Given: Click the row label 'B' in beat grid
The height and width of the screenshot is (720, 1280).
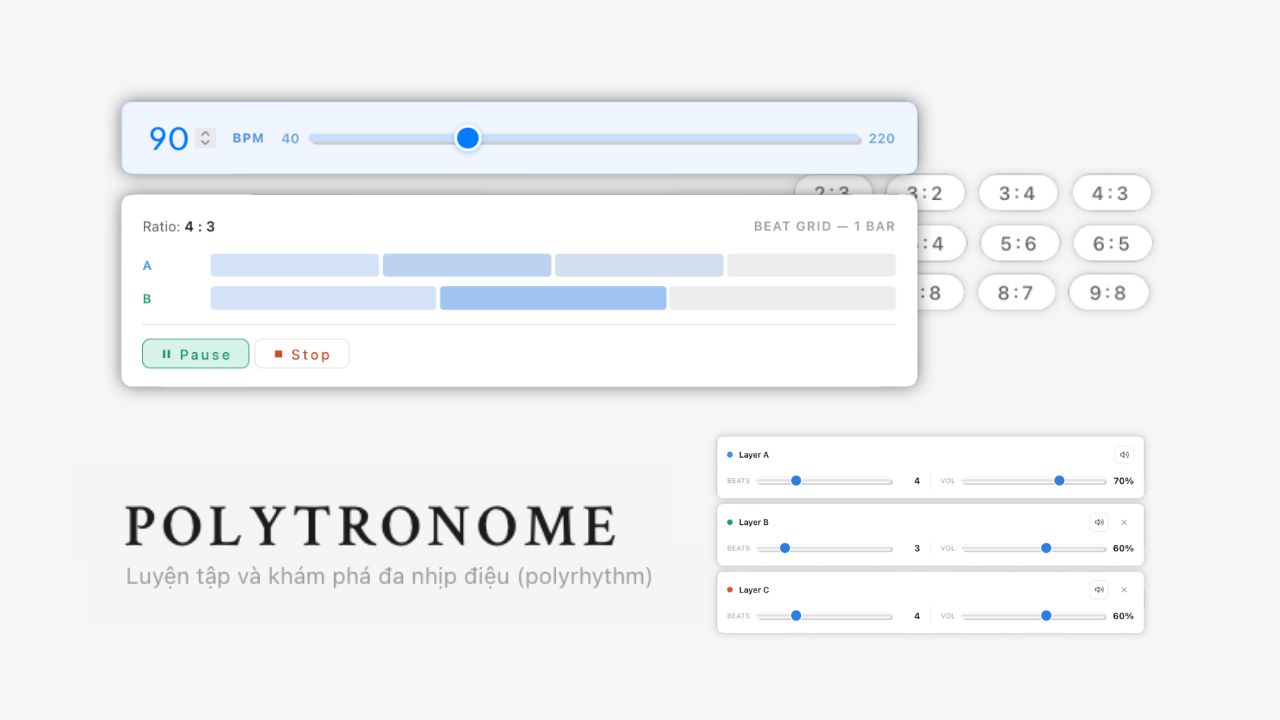Looking at the screenshot, I should (147, 298).
